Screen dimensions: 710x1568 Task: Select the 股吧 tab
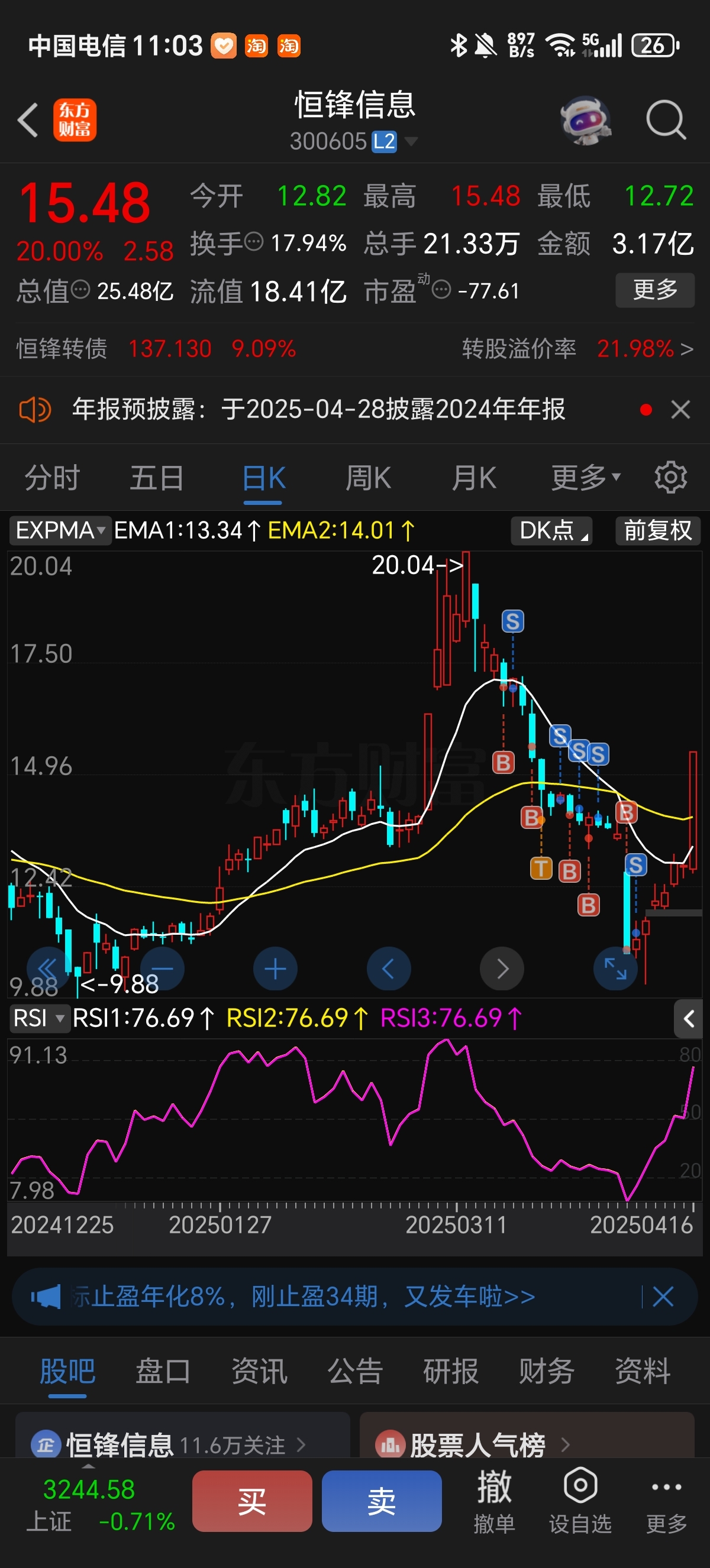[x=67, y=1371]
